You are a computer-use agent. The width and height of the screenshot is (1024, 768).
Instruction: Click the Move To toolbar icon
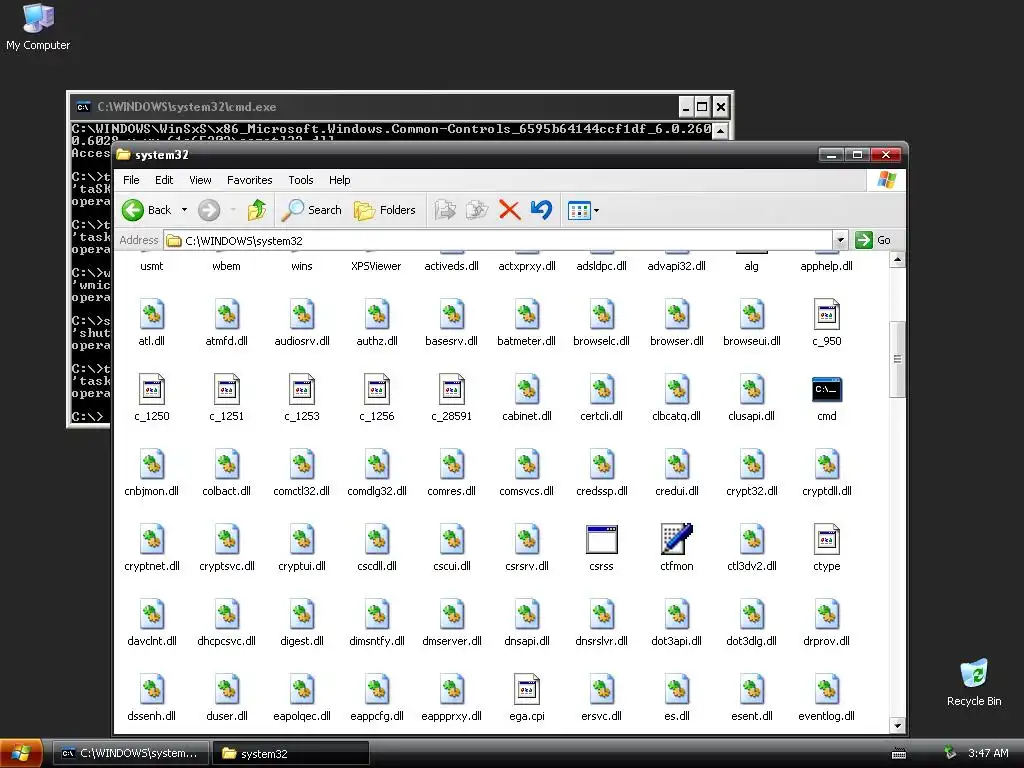coord(445,210)
